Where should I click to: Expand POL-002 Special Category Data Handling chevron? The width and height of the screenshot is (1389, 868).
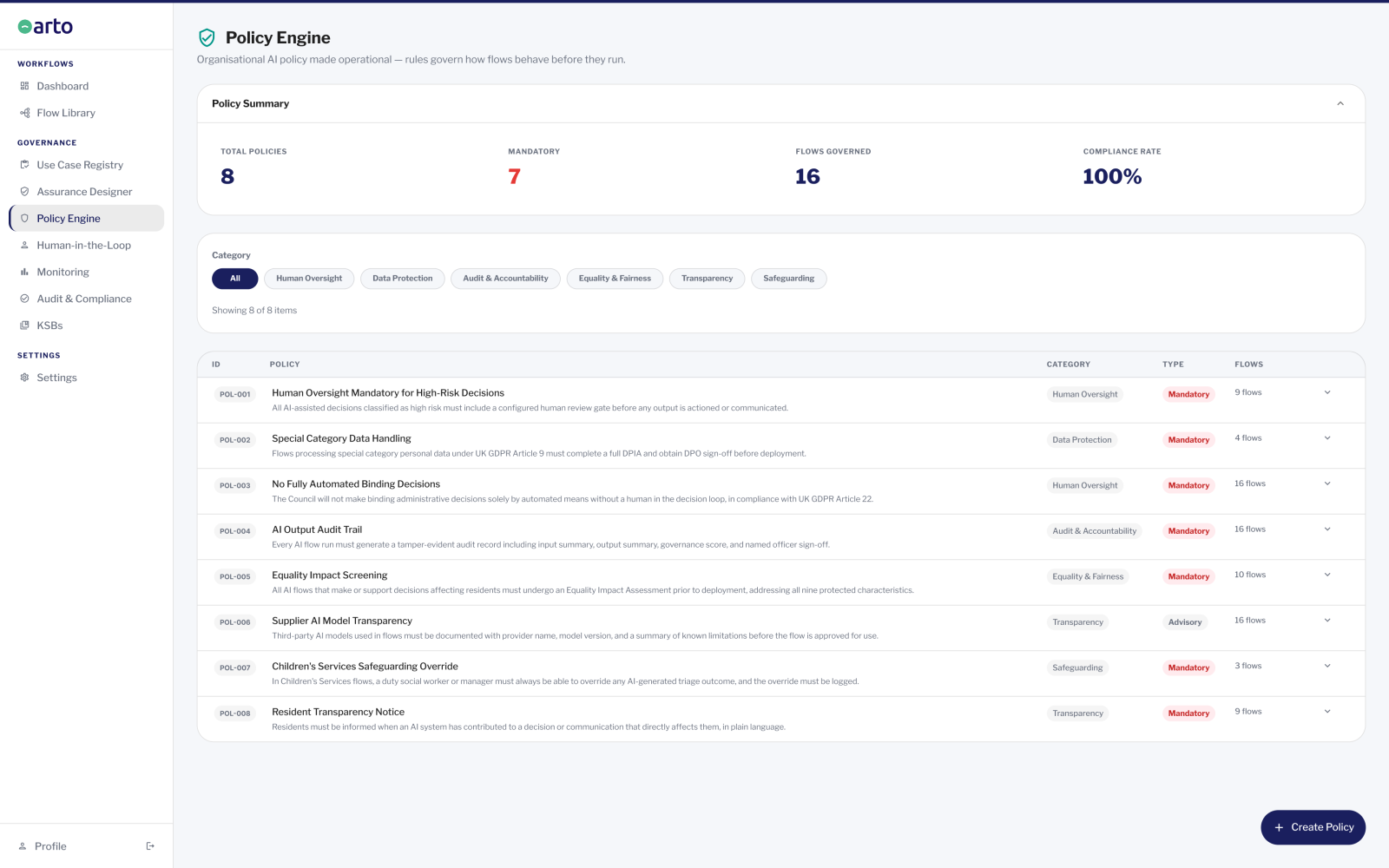point(1327,438)
